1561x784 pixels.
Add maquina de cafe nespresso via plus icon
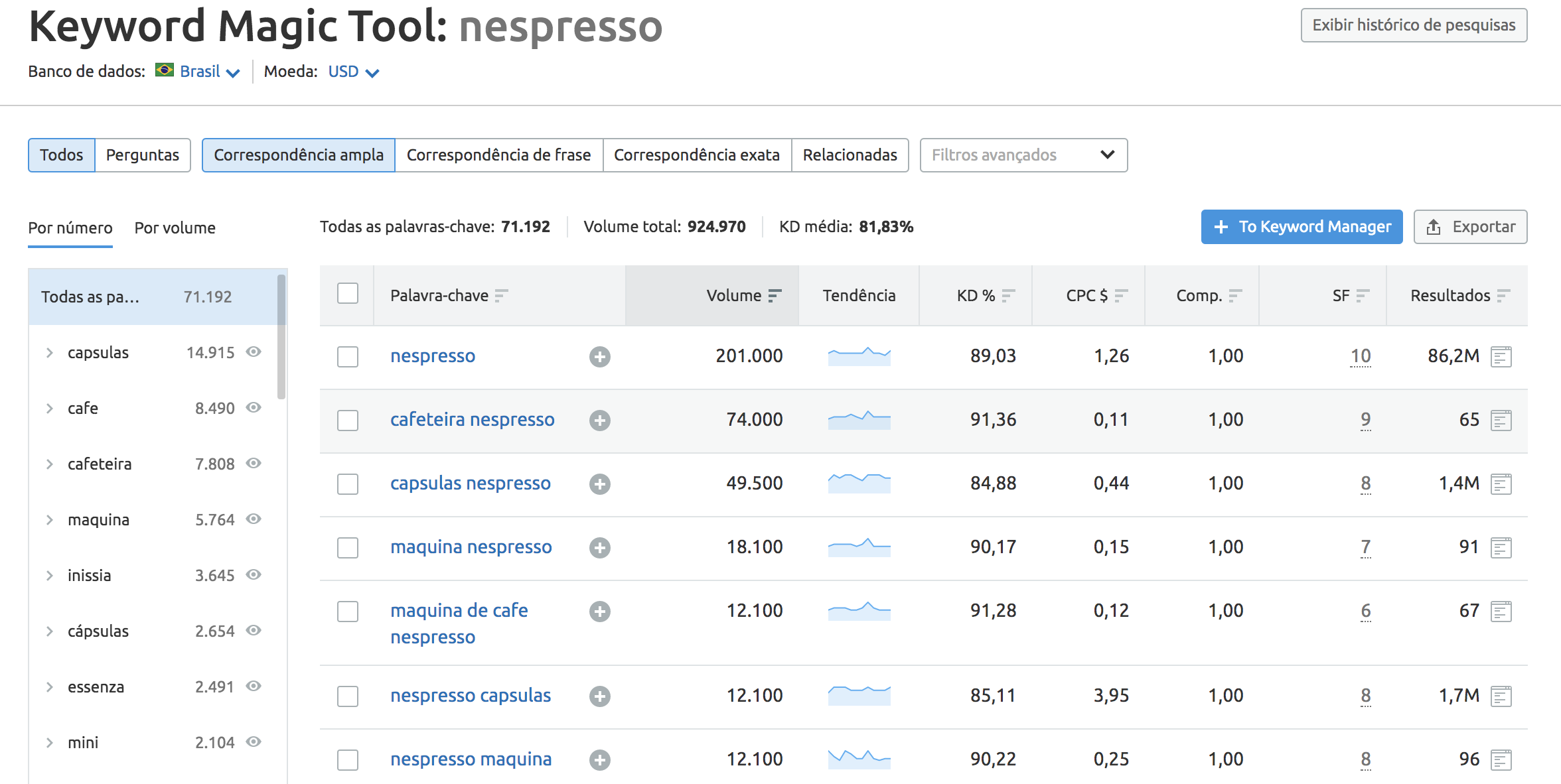(x=600, y=612)
